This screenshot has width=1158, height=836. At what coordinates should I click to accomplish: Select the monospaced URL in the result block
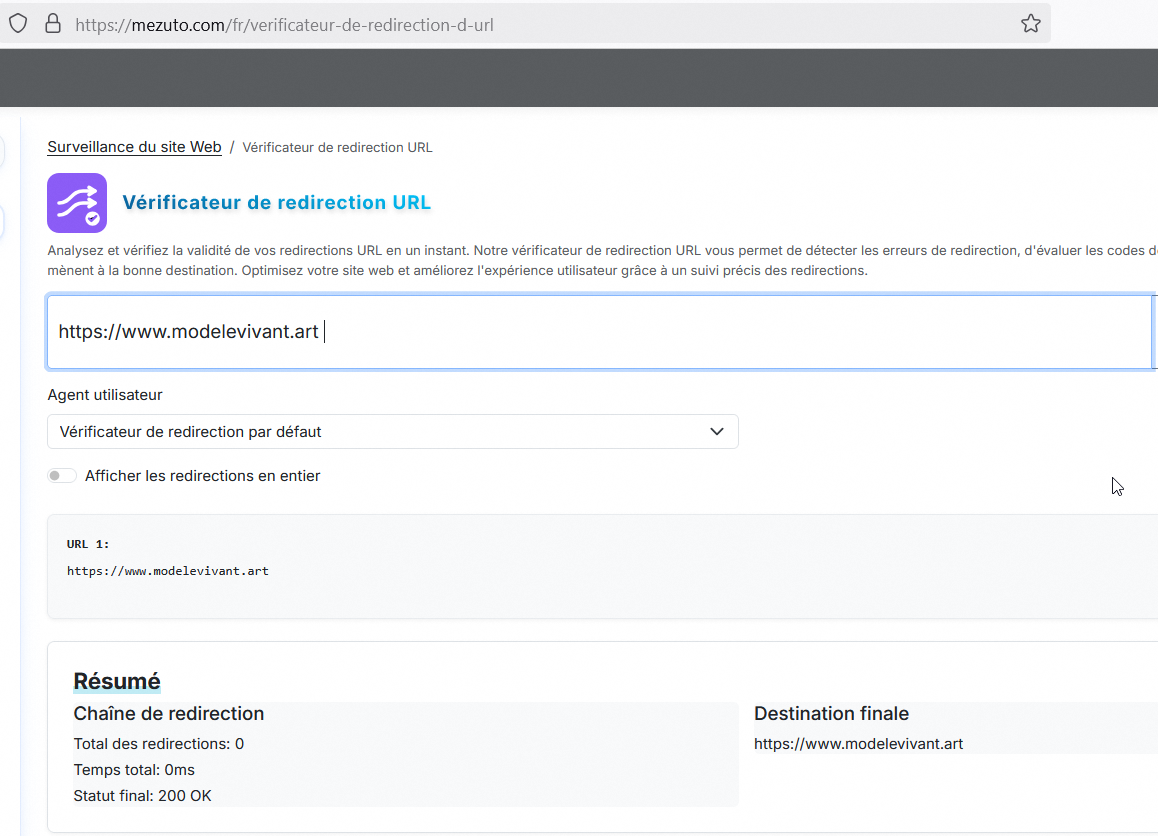click(x=167, y=572)
